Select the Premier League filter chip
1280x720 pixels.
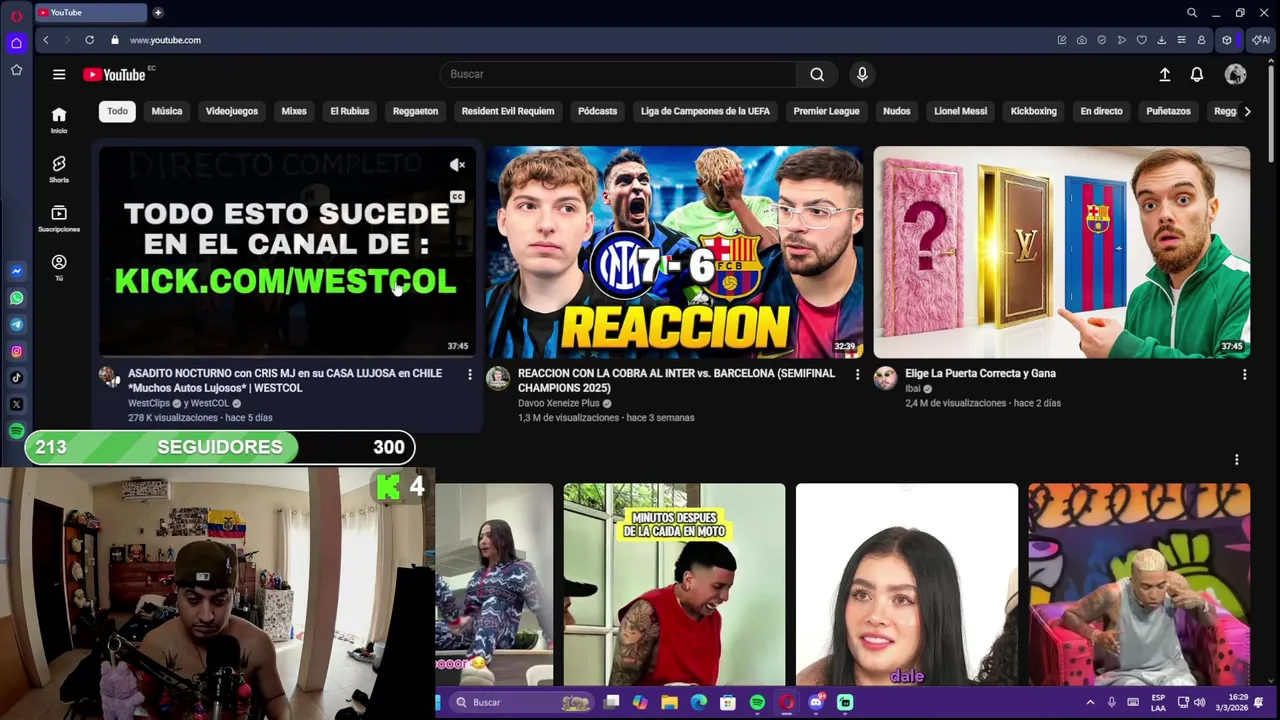[826, 111]
